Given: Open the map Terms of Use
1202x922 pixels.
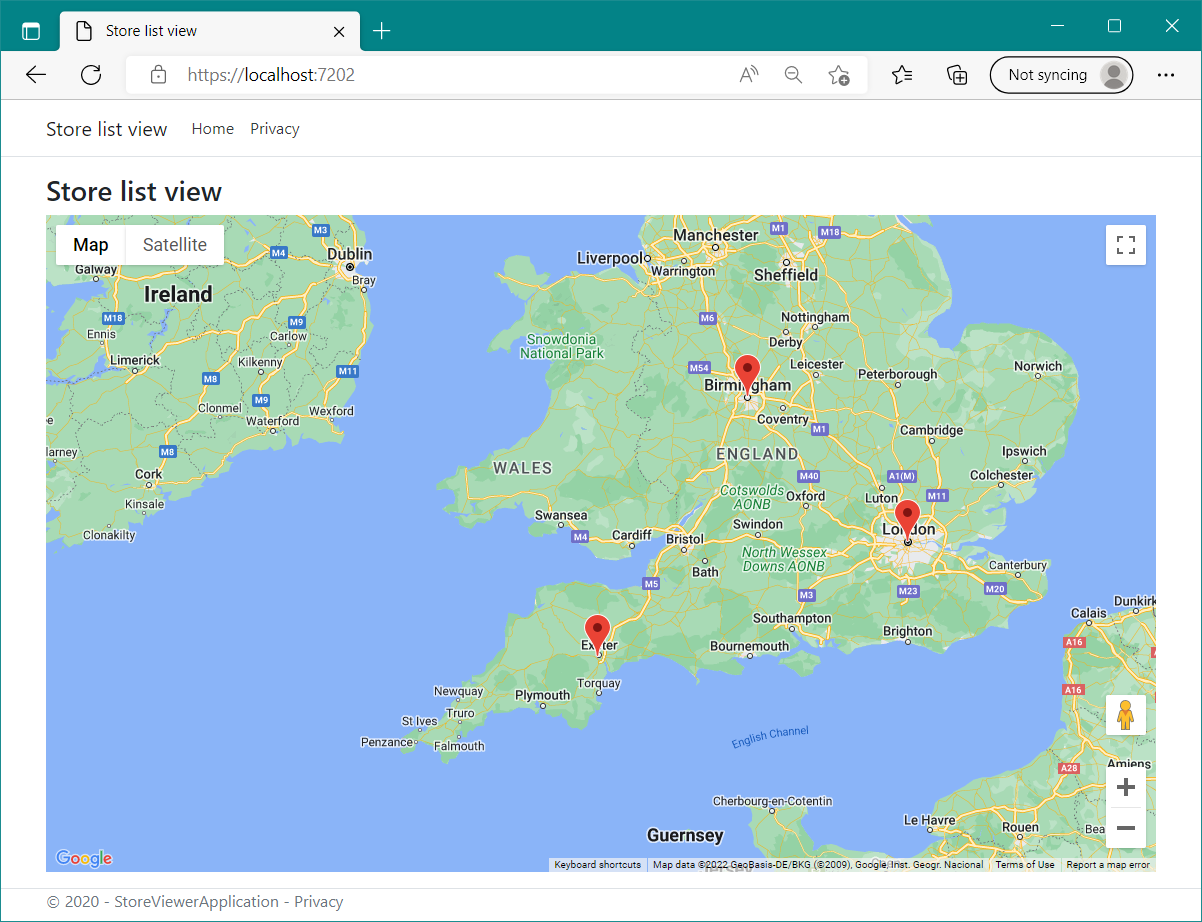Looking at the screenshot, I should pyautogui.click(x=1025, y=865).
